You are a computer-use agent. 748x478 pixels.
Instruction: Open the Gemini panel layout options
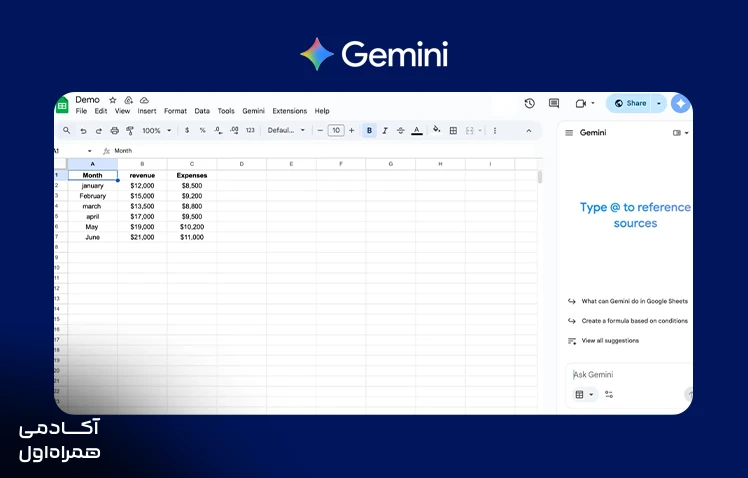(x=680, y=133)
